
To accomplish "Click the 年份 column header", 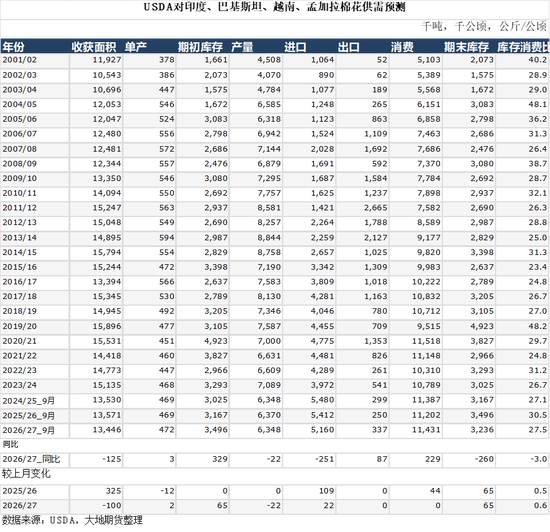I will (13, 47).
